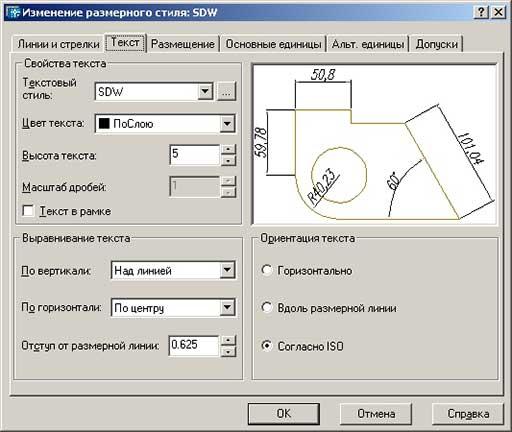The height and width of the screenshot is (432, 512).
Task: Click the Масштаб дробей disabled field
Action: [x=195, y=187]
